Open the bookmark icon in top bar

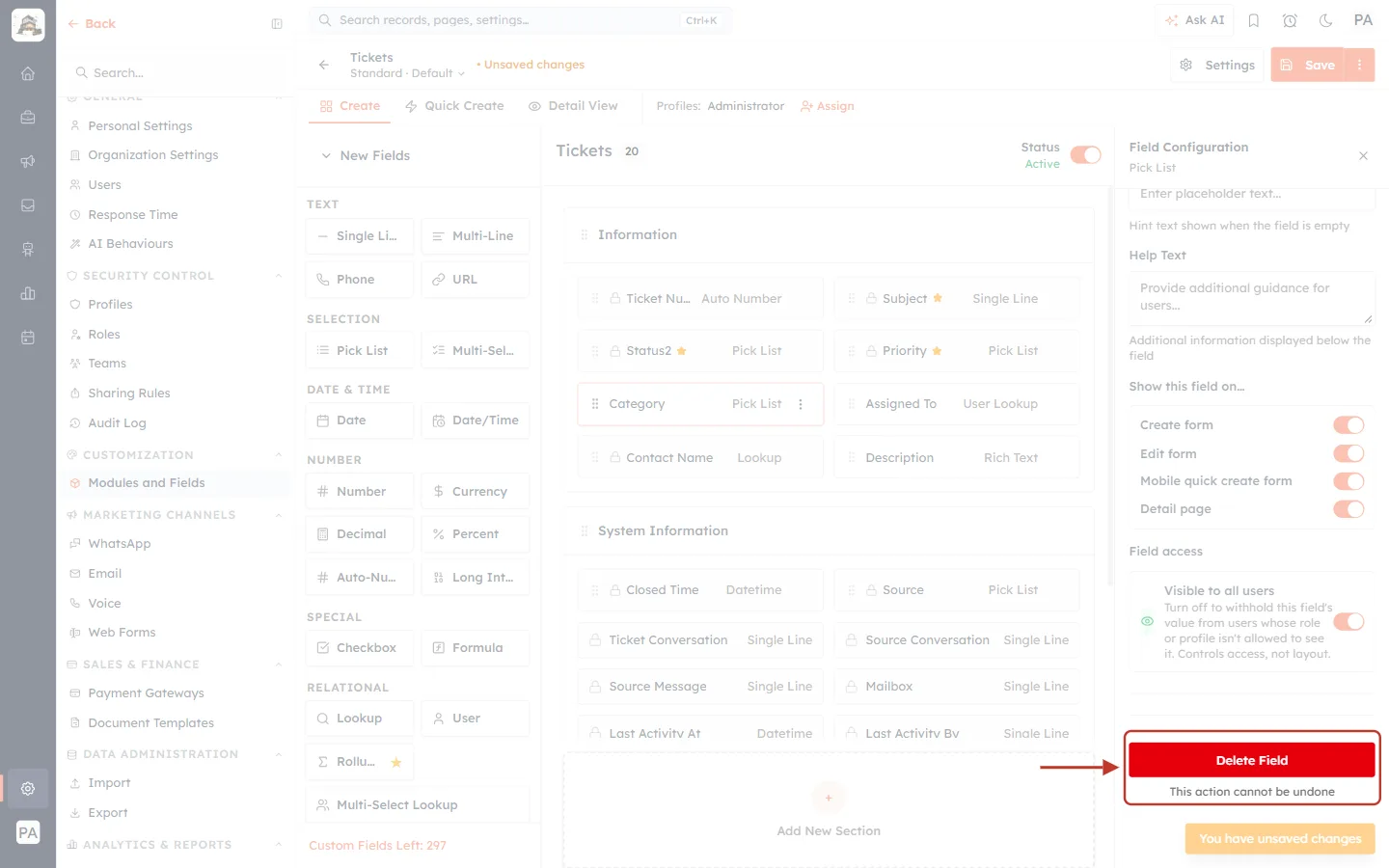(1254, 20)
